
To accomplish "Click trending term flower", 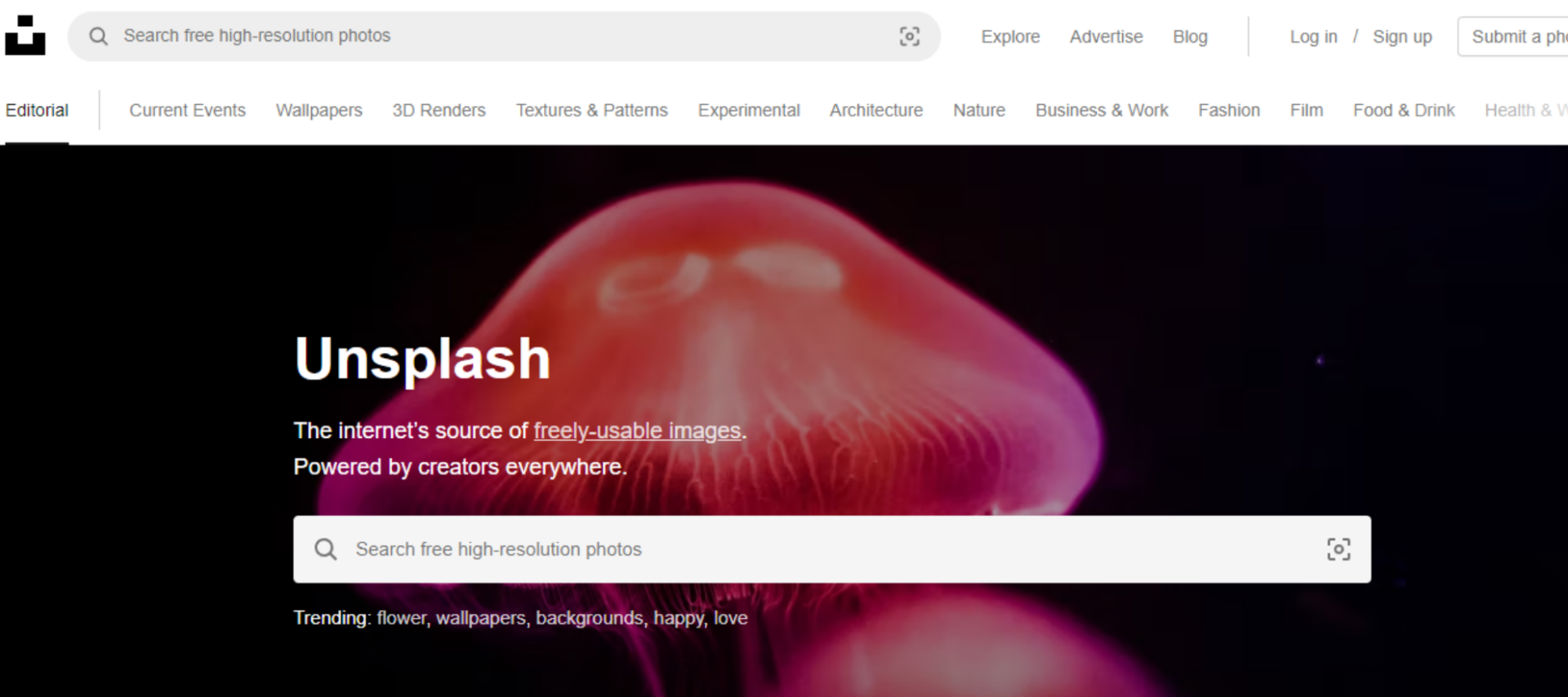I will [401, 618].
